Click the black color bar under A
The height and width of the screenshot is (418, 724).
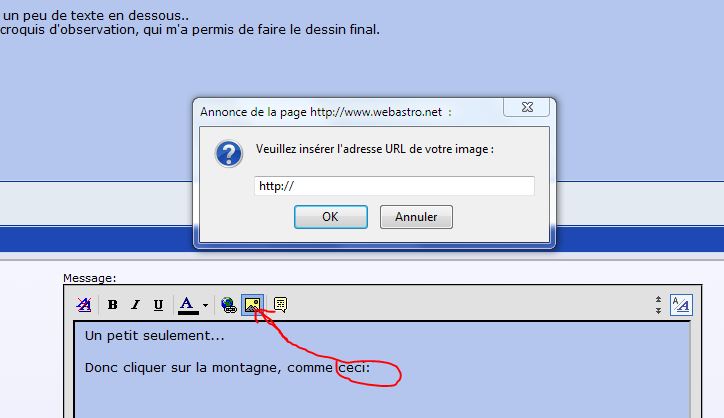pos(188,313)
